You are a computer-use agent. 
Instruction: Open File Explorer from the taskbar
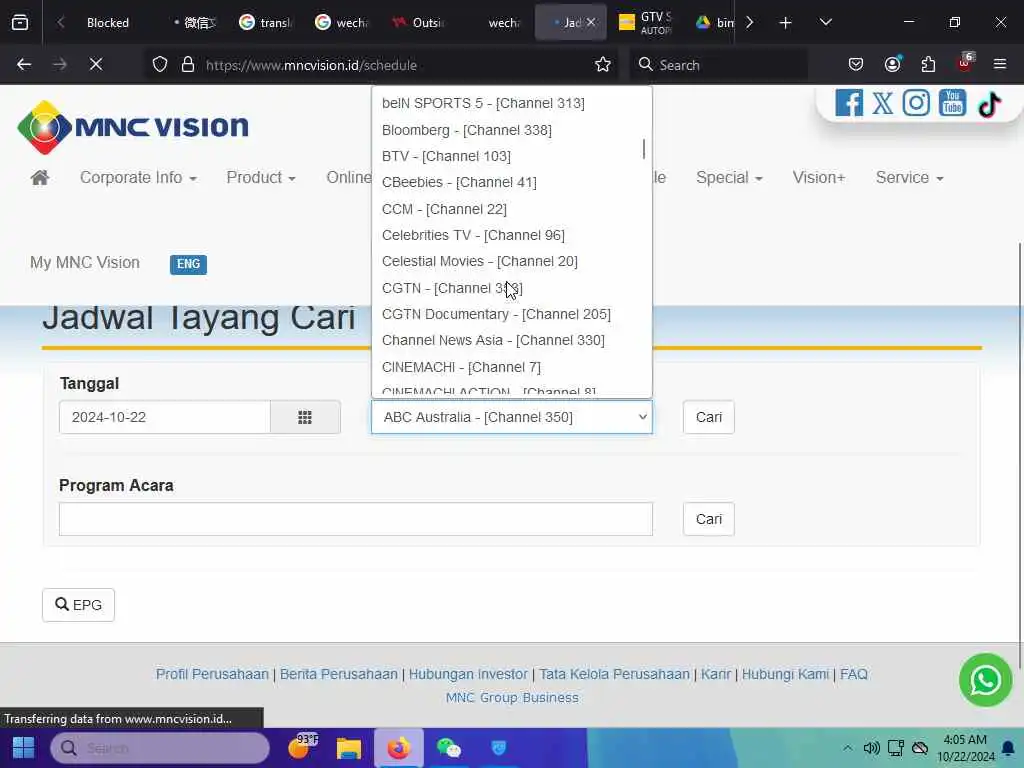349,748
